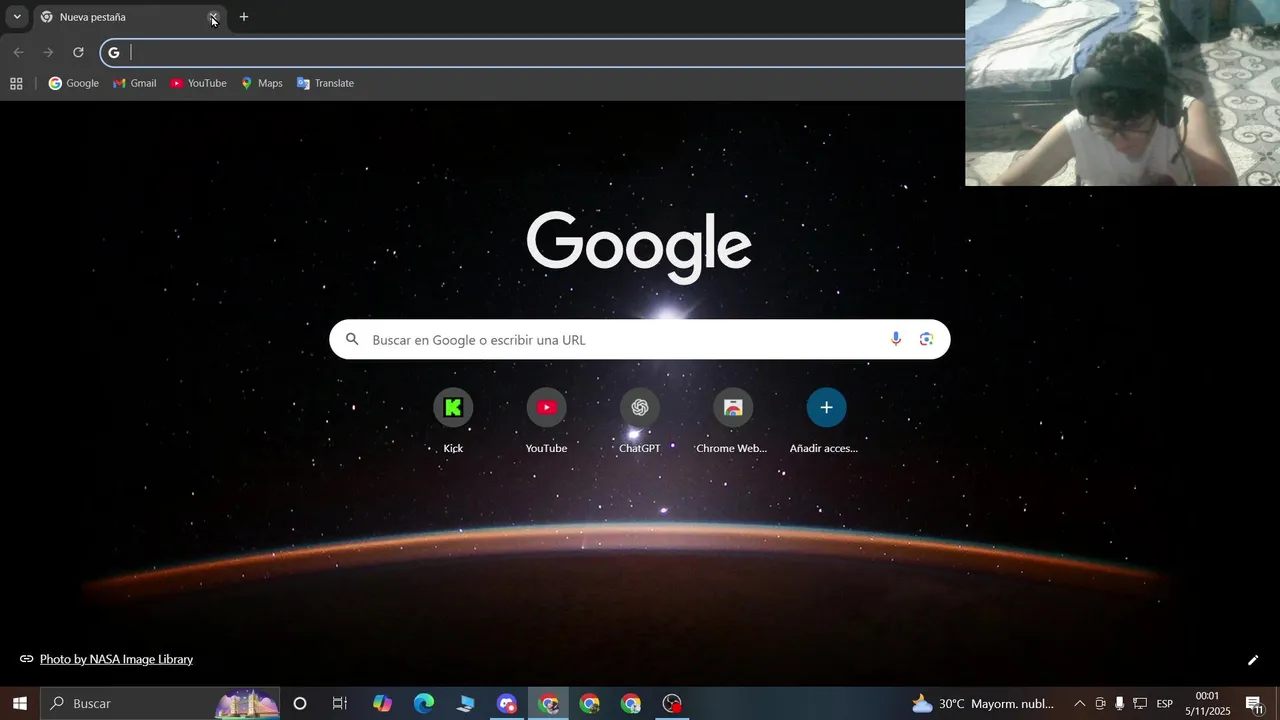Open Cortana circle icon on taskbar
1280x720 pixels.
[x=300, y=703]
